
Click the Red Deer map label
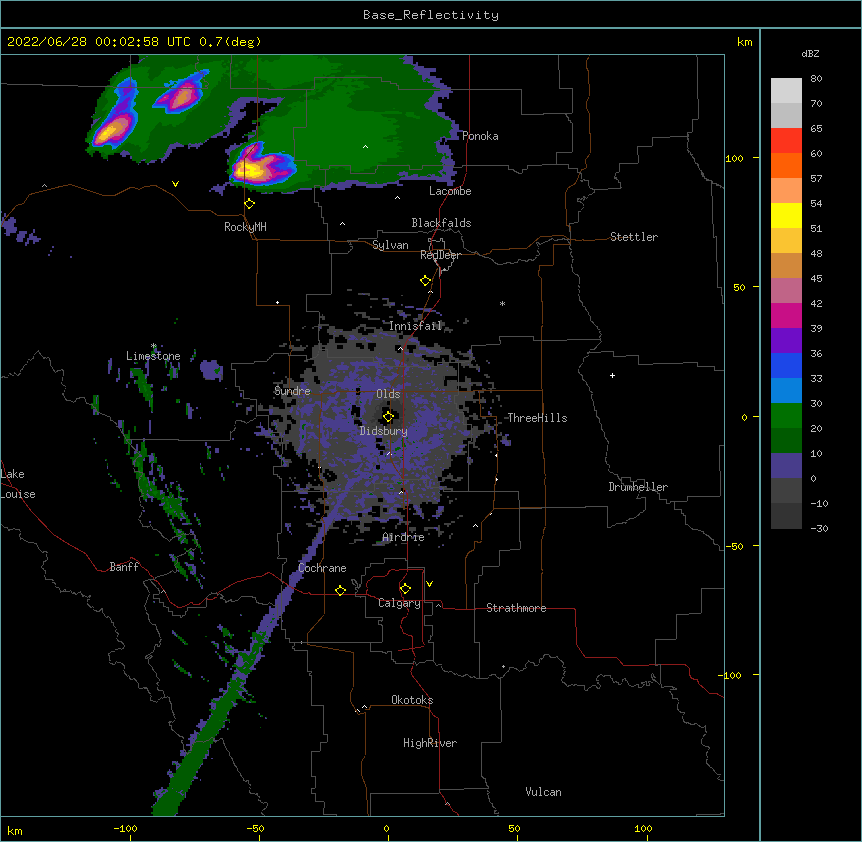tap(440, 255)
